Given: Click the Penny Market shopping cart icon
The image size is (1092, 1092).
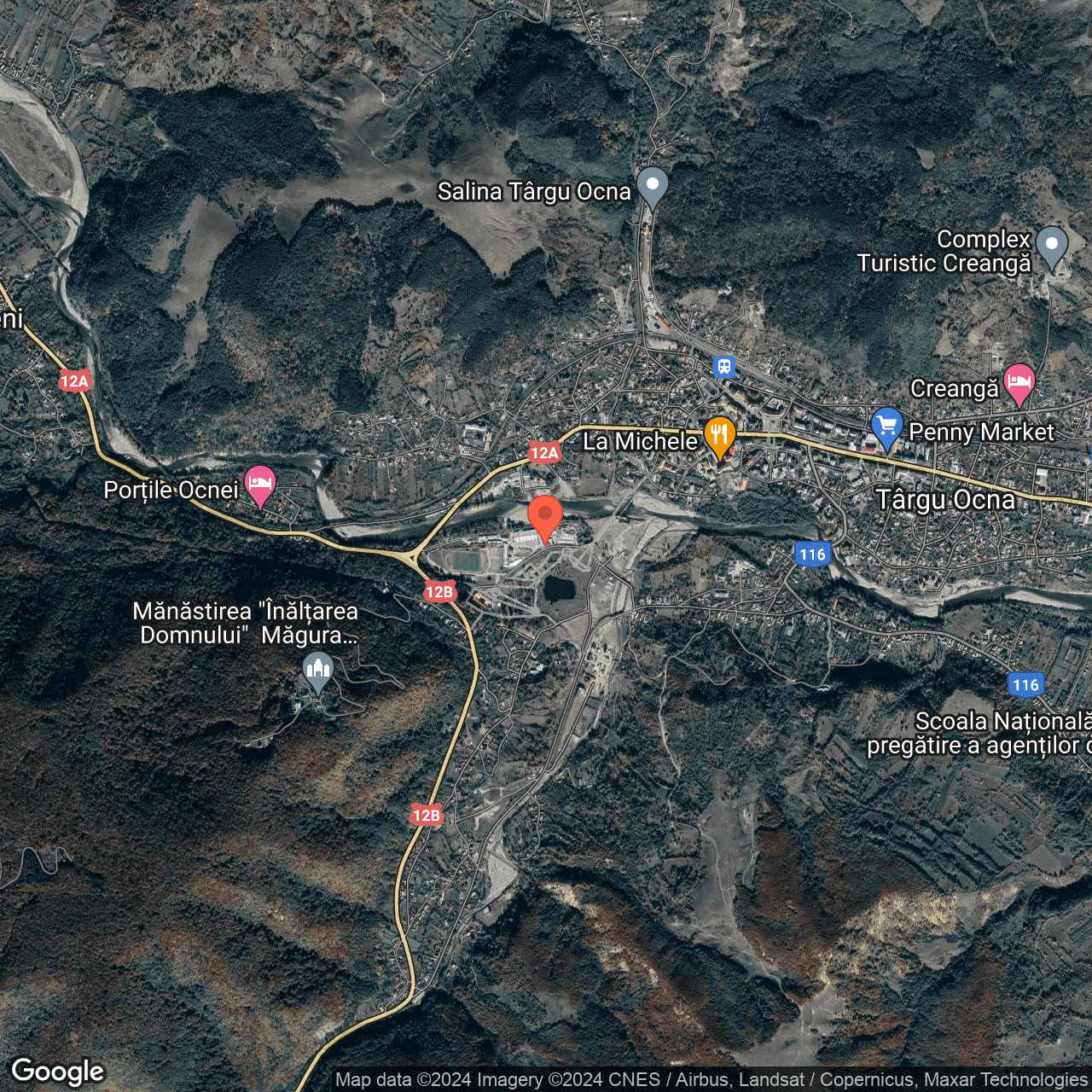Looking at the screenshot, I should click(887, 428).
